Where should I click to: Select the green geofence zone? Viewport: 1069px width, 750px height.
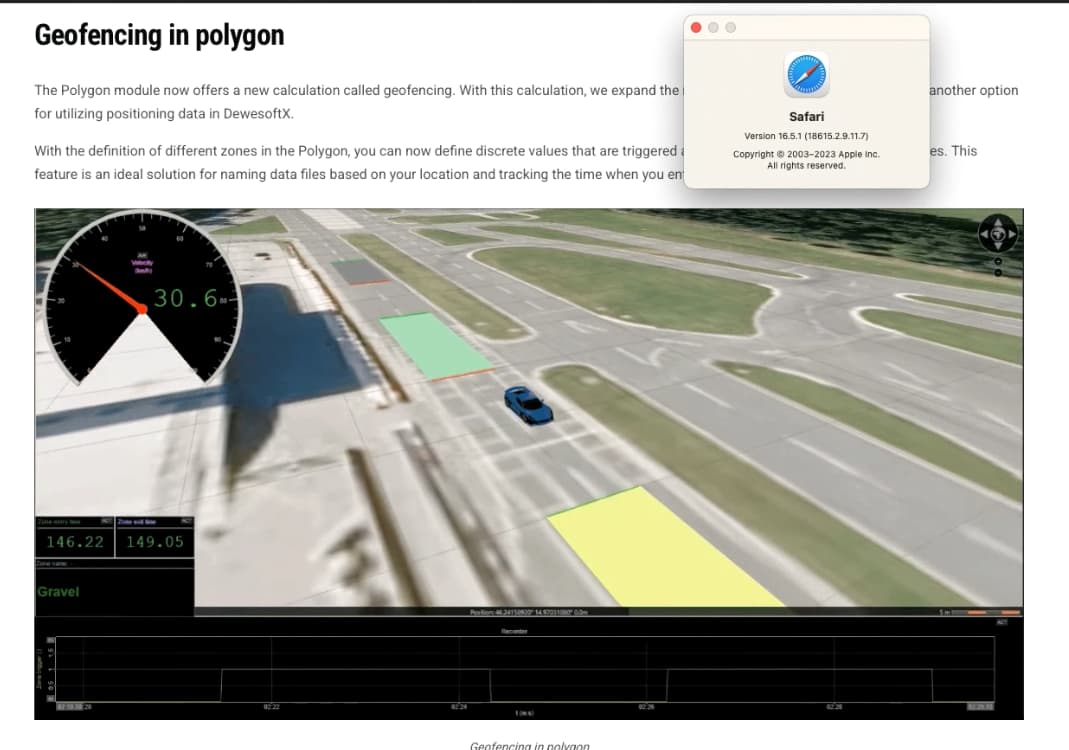pos(432,343)
